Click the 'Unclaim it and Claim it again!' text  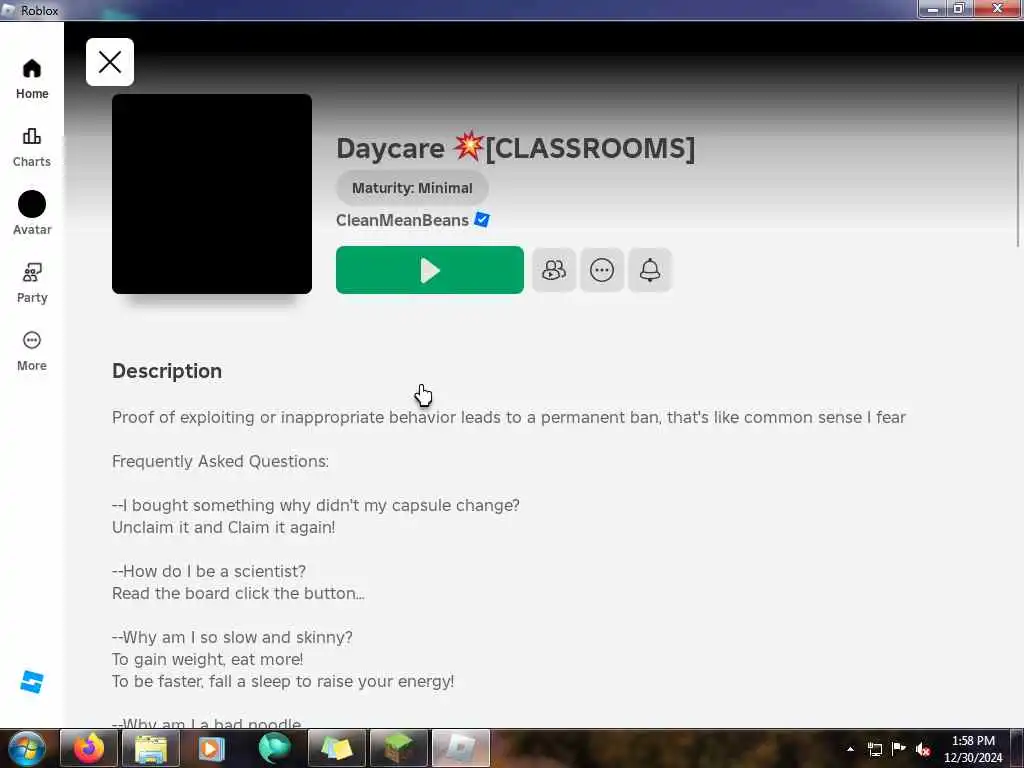click(223, 527)
